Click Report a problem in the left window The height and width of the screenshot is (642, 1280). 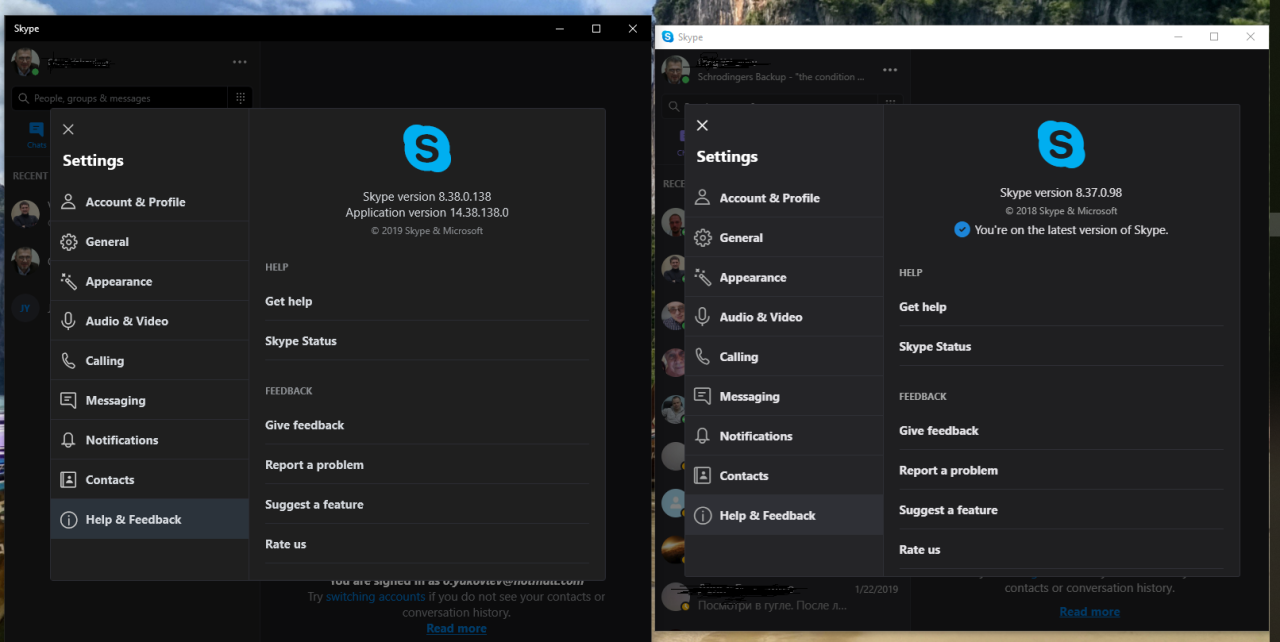pyautogui.click(x=427, y=465)
